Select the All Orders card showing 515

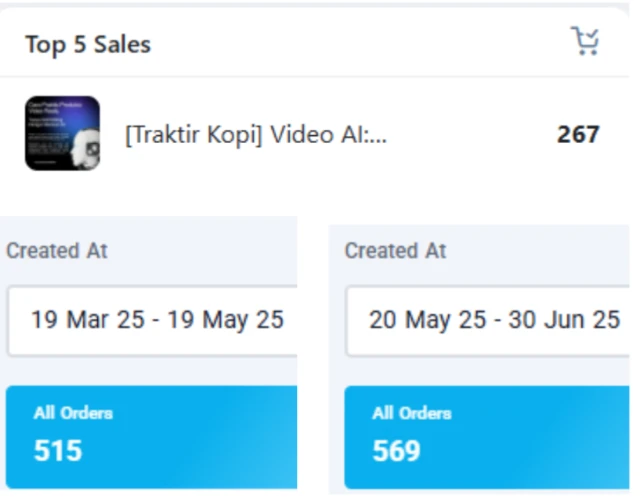point(150,436)
